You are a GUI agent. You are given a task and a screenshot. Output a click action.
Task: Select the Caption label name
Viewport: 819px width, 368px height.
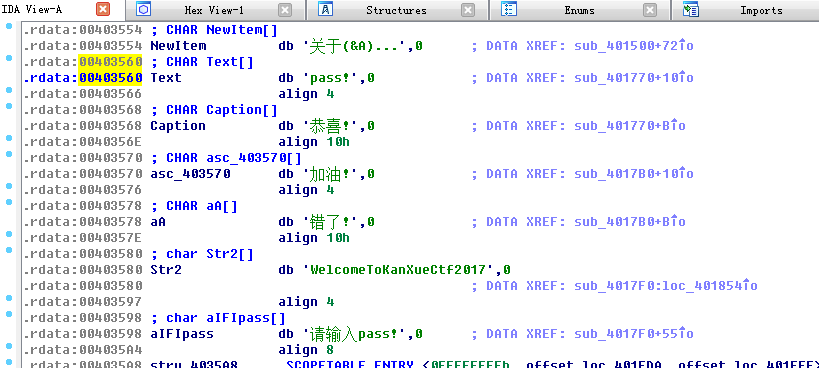tap(178, 126)
